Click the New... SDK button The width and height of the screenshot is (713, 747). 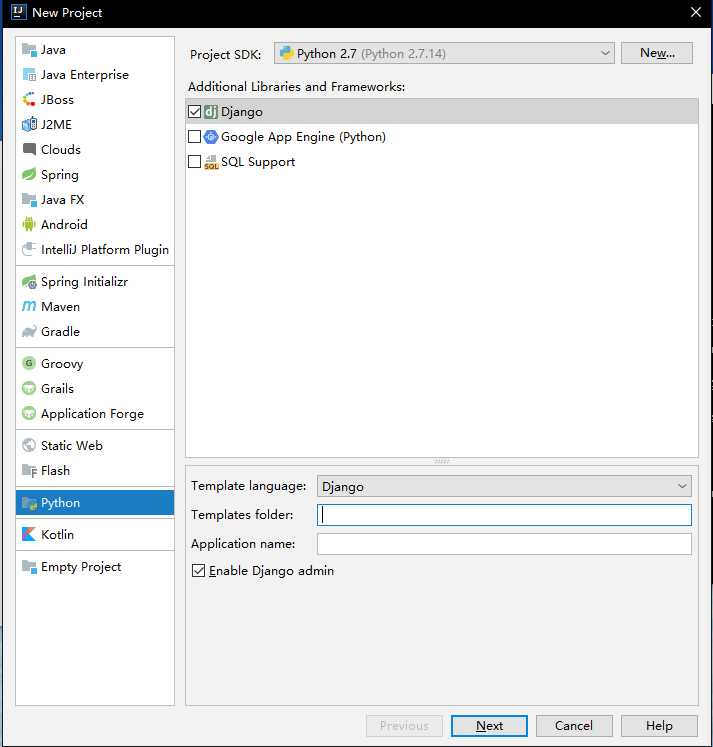click(x=657, y=53)
